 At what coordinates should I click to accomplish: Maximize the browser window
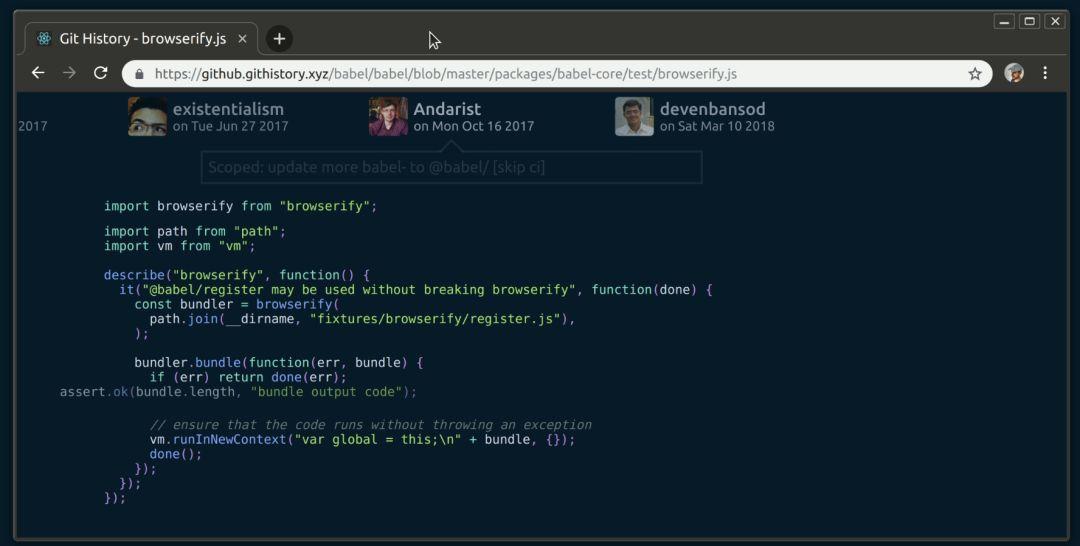(1030, 21)
